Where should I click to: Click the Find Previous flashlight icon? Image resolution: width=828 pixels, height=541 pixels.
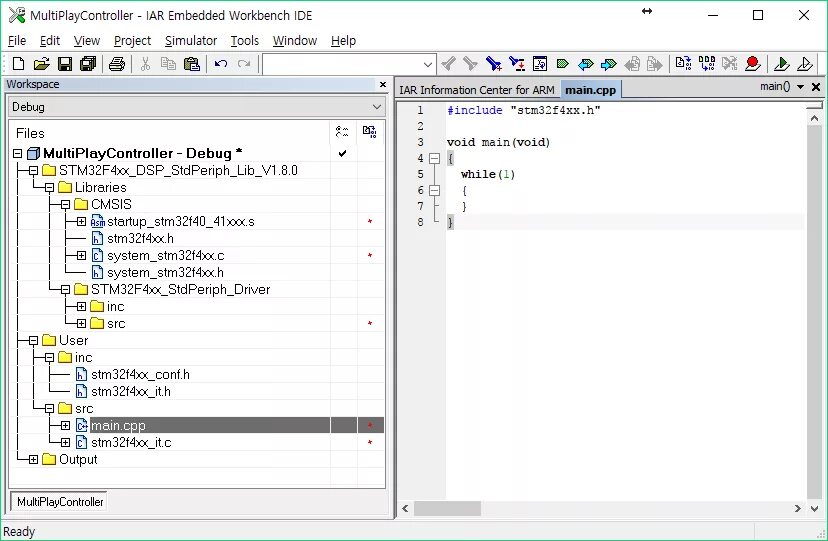[448, 64]
